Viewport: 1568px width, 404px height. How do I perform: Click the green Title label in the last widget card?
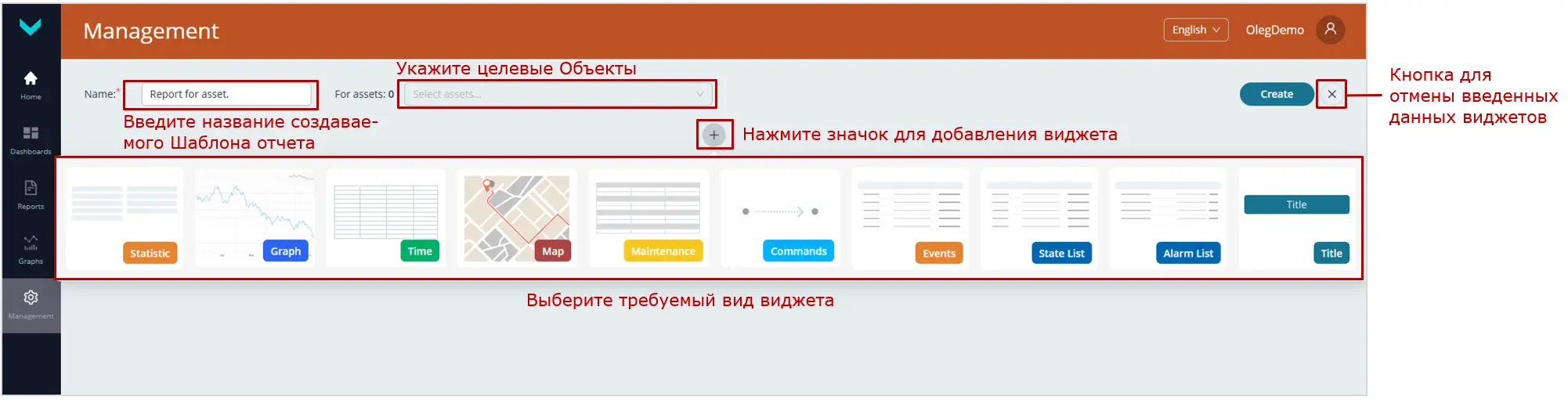(1331, 253)
